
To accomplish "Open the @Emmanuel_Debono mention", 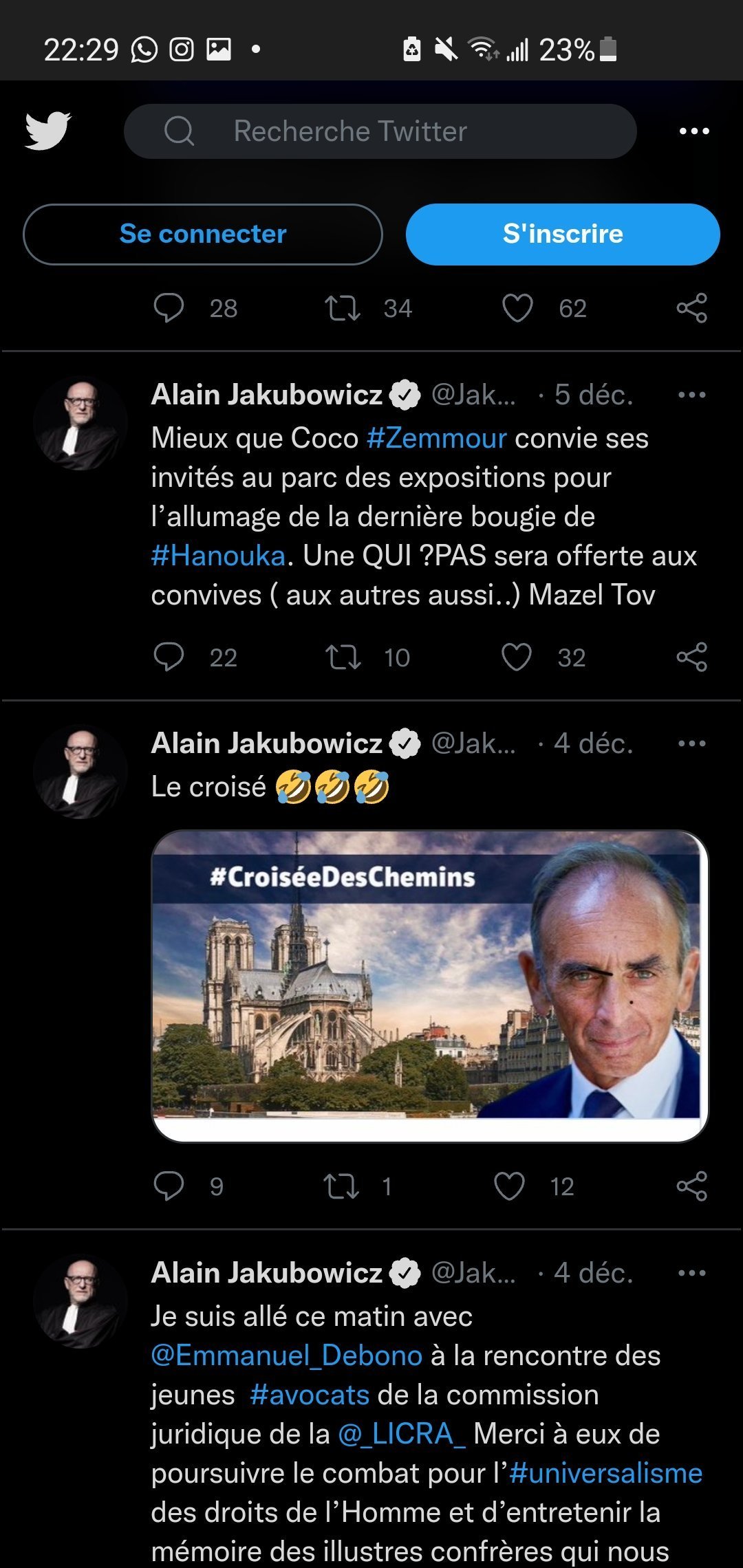I will (286, 1355).
